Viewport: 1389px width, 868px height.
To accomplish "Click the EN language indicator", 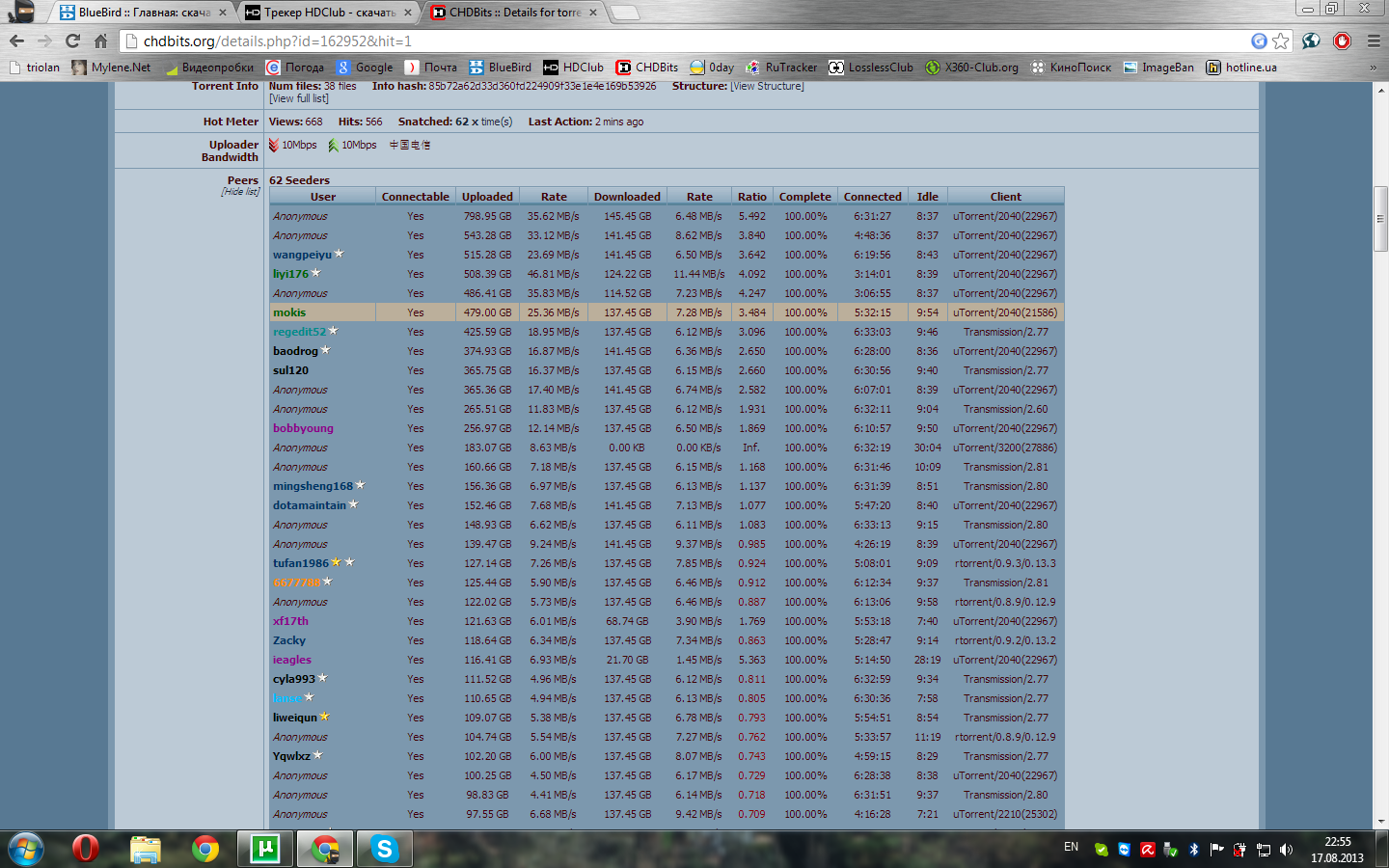I will (1071, 847).
